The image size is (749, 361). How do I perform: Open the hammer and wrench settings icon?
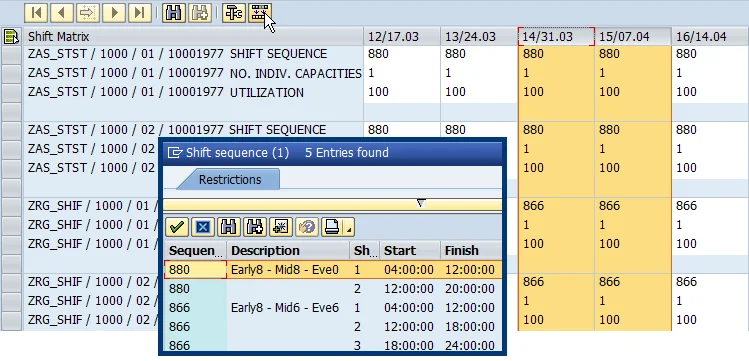(234, 13)
